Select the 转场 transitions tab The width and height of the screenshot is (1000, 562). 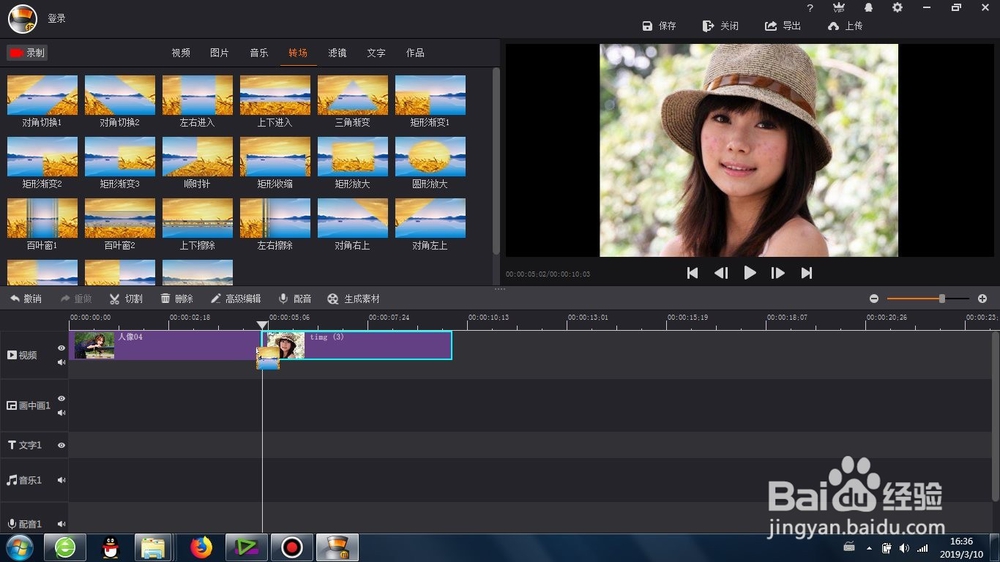pyautogui.click(x=298, y=53)
